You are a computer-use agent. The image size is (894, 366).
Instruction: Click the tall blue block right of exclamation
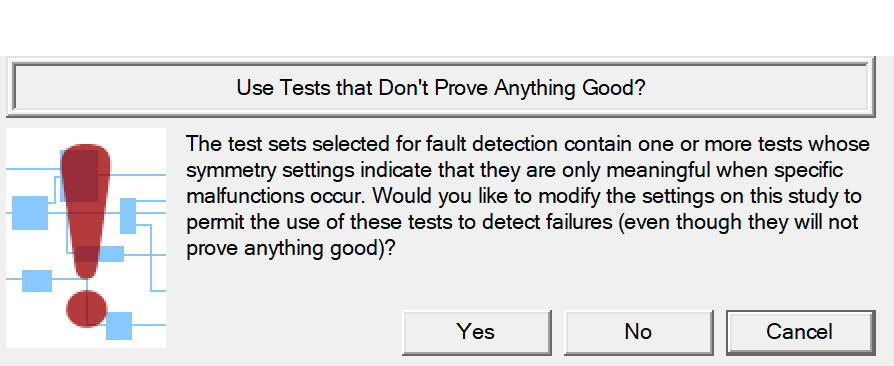(x=128, y=215)
